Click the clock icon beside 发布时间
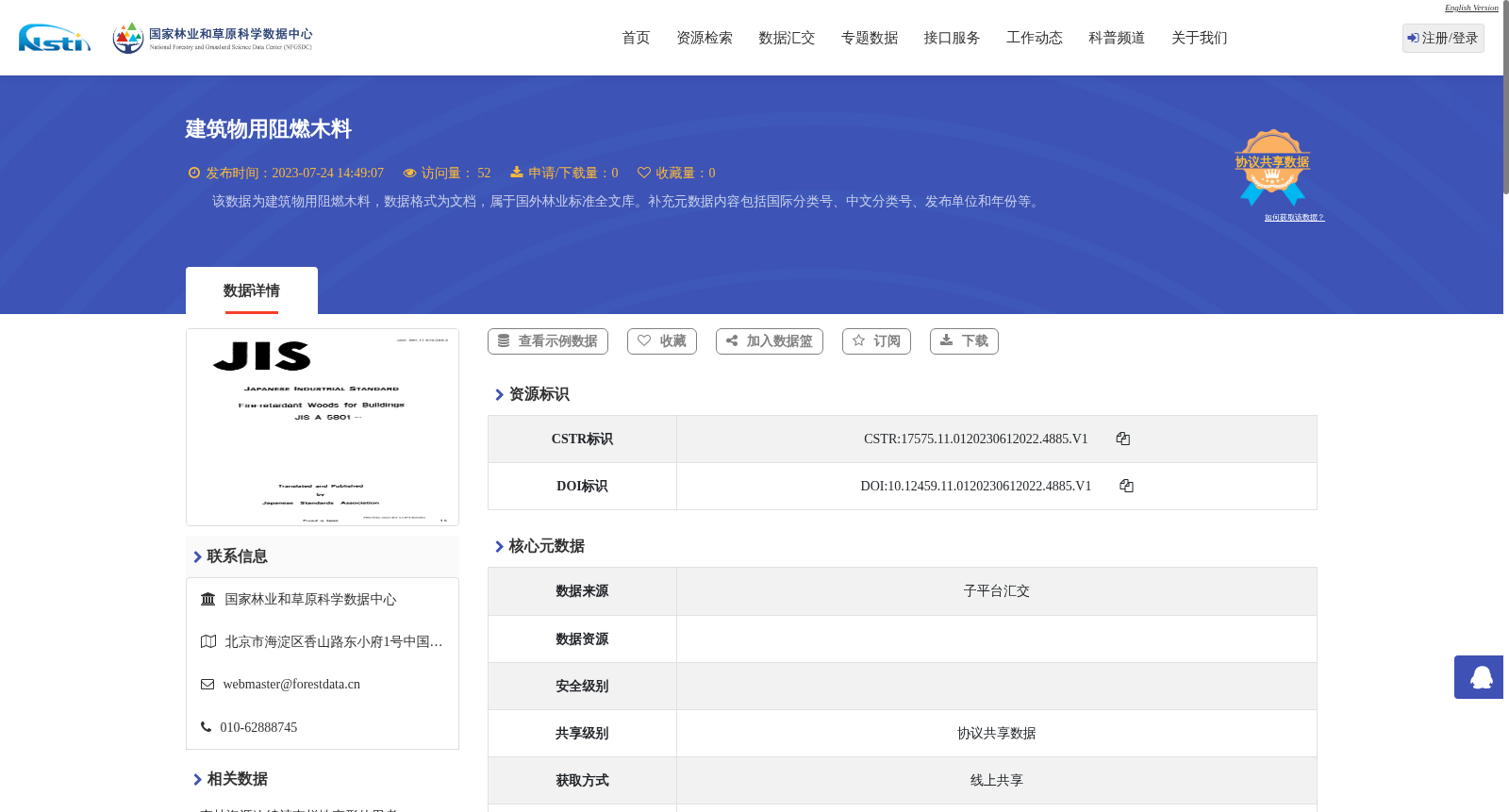1509x812 pixels. pyautogui.click(x=194, y=173)
